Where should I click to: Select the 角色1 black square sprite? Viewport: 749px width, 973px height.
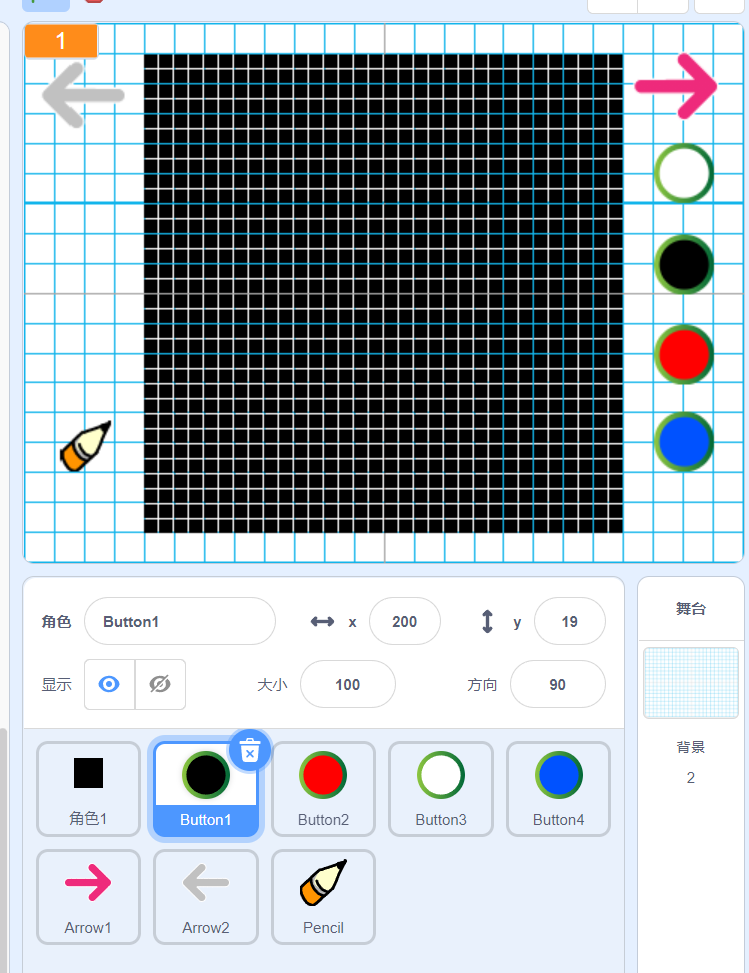coord(88,788)
